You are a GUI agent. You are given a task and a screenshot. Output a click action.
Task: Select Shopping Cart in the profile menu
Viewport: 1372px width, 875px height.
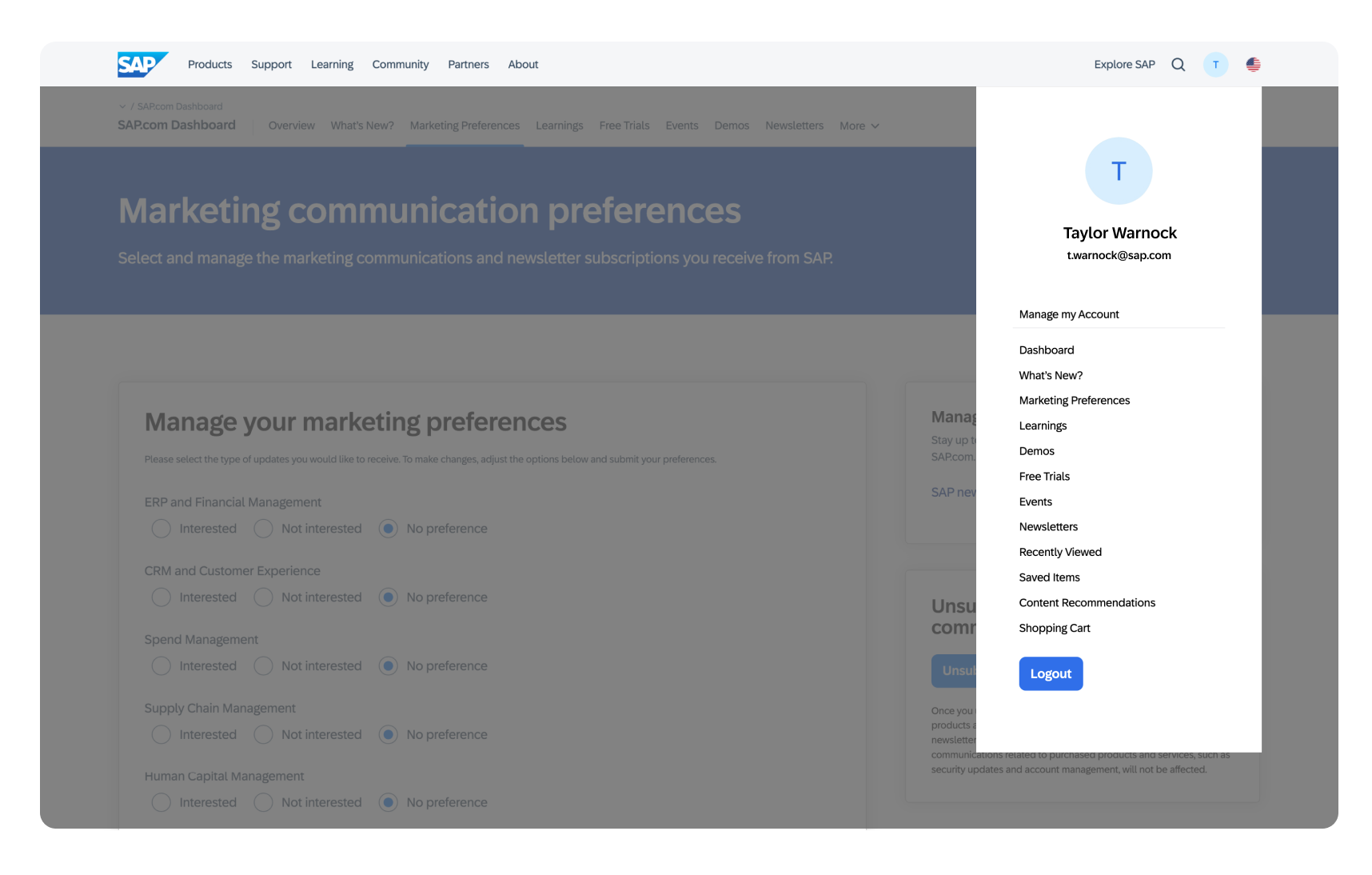(1054, 628)
